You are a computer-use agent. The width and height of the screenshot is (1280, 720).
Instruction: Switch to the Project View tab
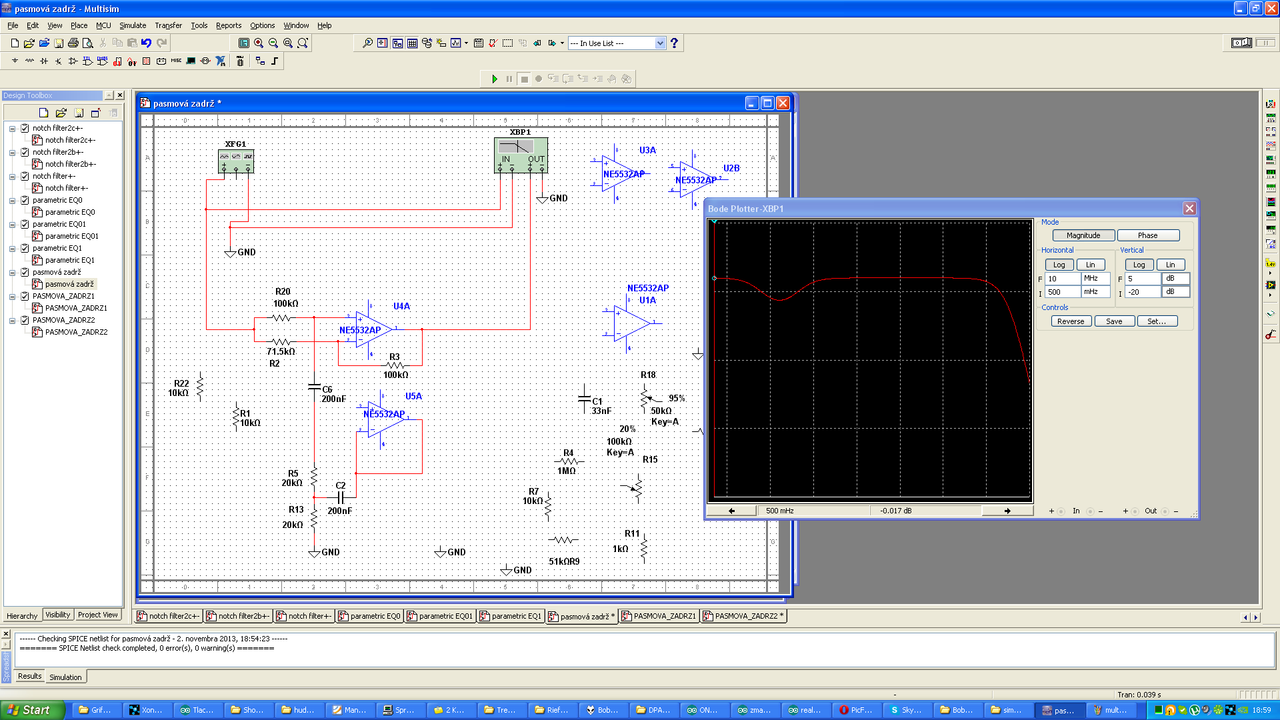click(x=98, y=615)
